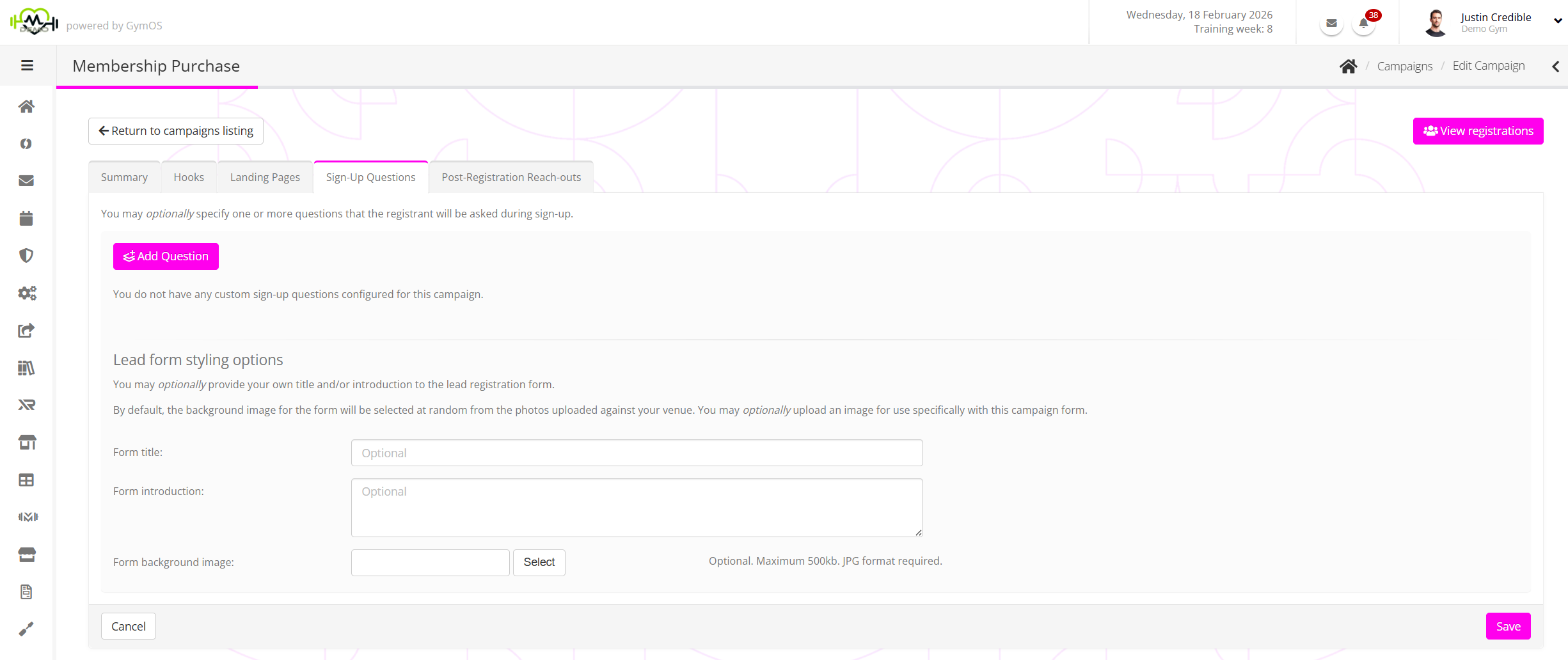Click the home icon in the sidebar
Screen dimensions: 1568x660
[26, 106]
